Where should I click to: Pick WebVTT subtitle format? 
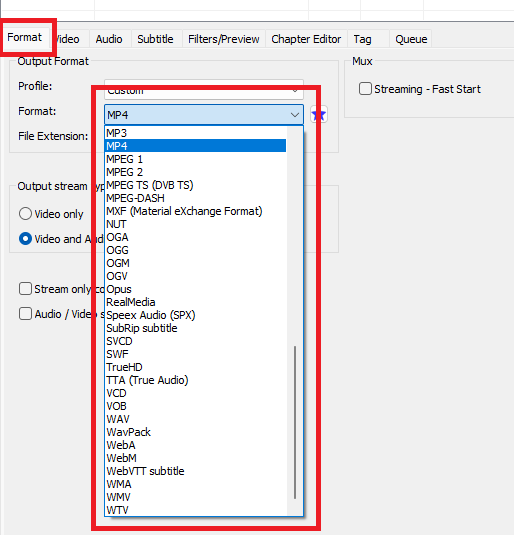coord(196,471)
